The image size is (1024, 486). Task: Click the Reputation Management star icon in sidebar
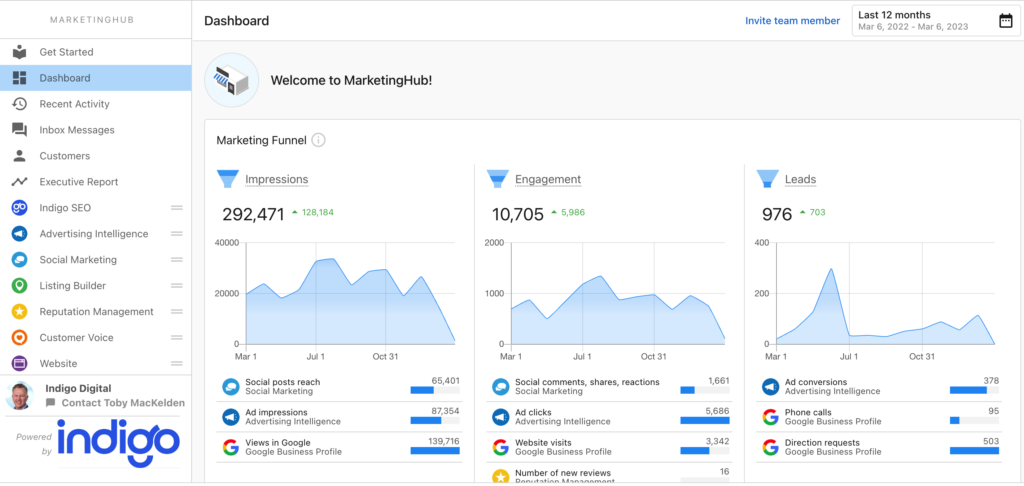pos(20,312)
